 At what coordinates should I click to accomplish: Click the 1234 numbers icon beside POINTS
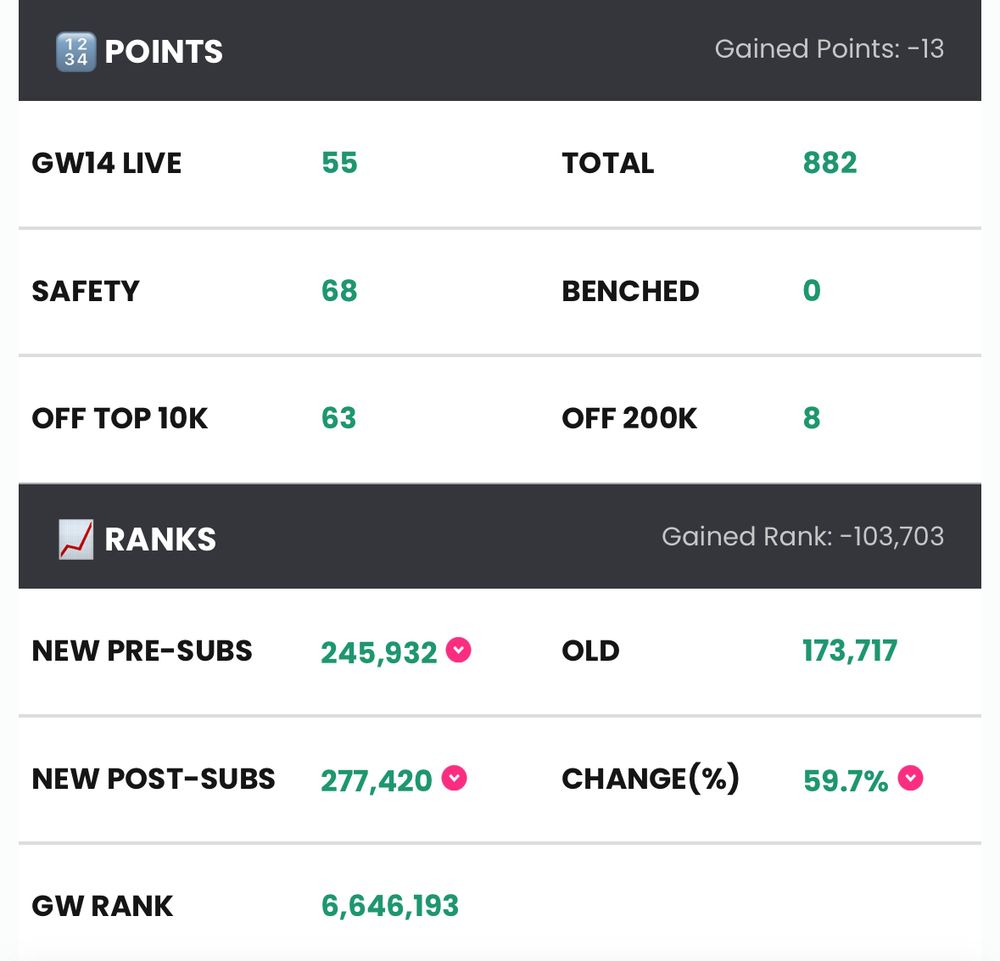(x=76, y=52)
